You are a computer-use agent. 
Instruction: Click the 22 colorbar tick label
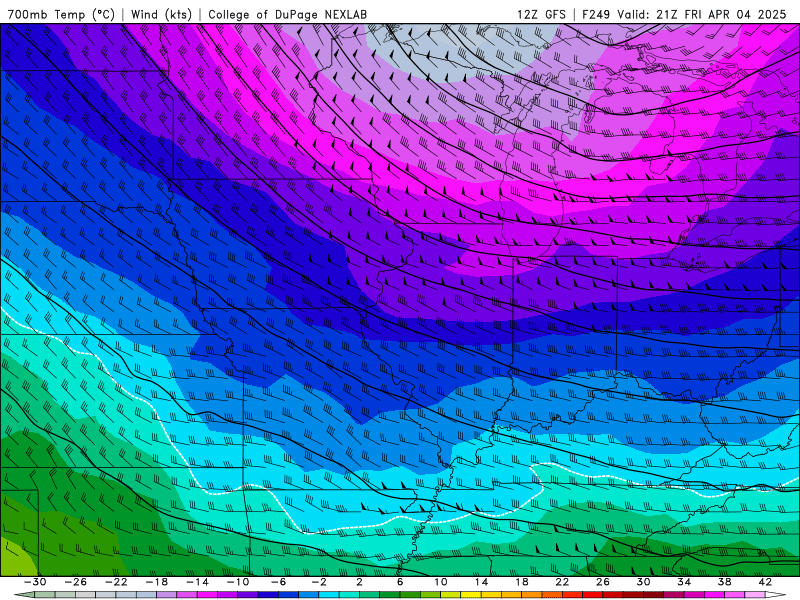[x=562, y=582]
